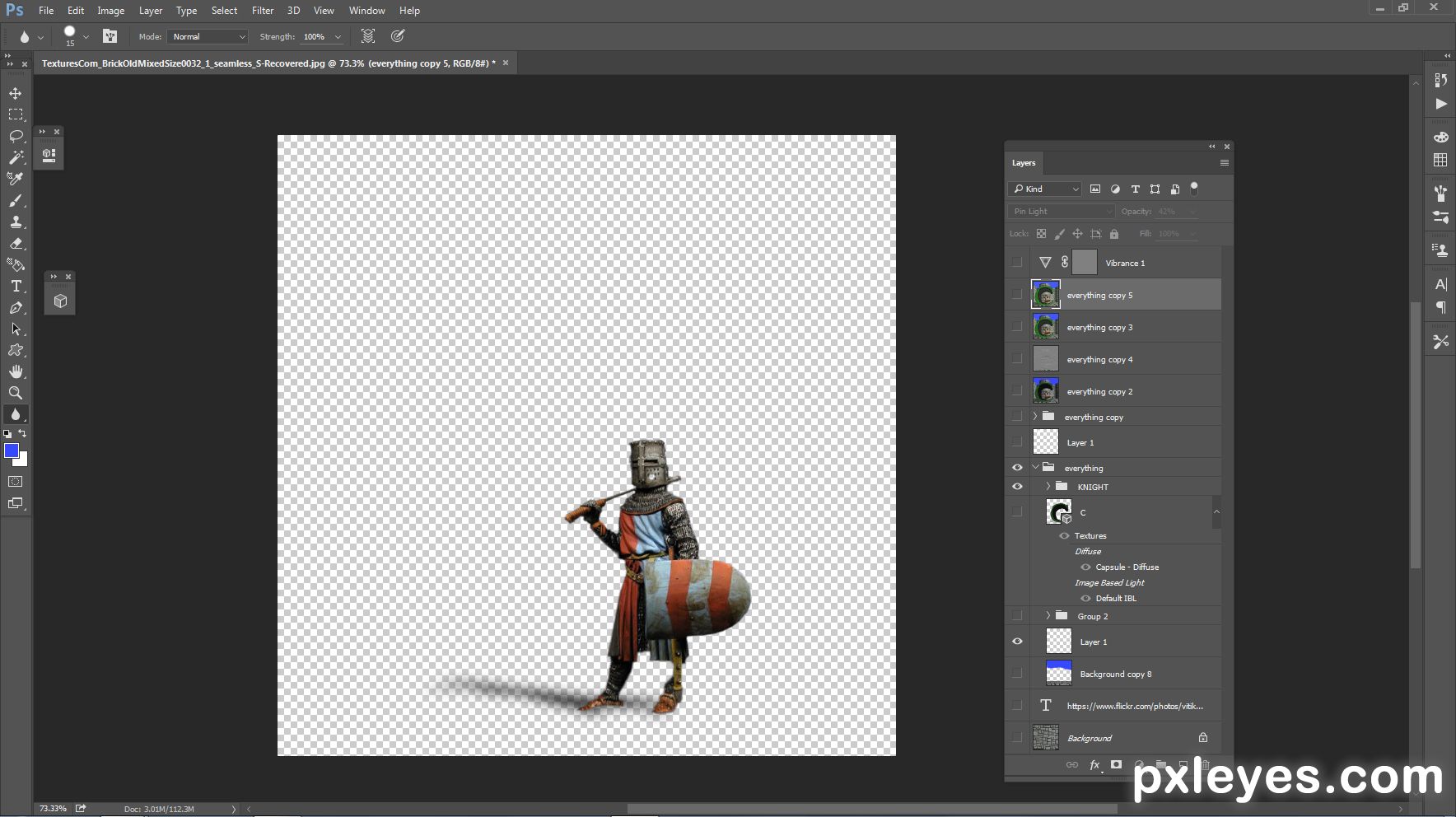Select the Eraser tool
Screen dimensions: 1456x817
pos(16,243)
